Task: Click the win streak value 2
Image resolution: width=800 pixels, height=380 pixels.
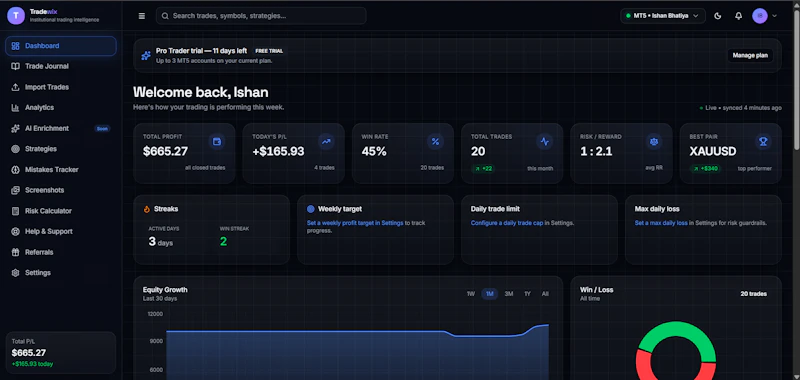Action: [223, 242]
